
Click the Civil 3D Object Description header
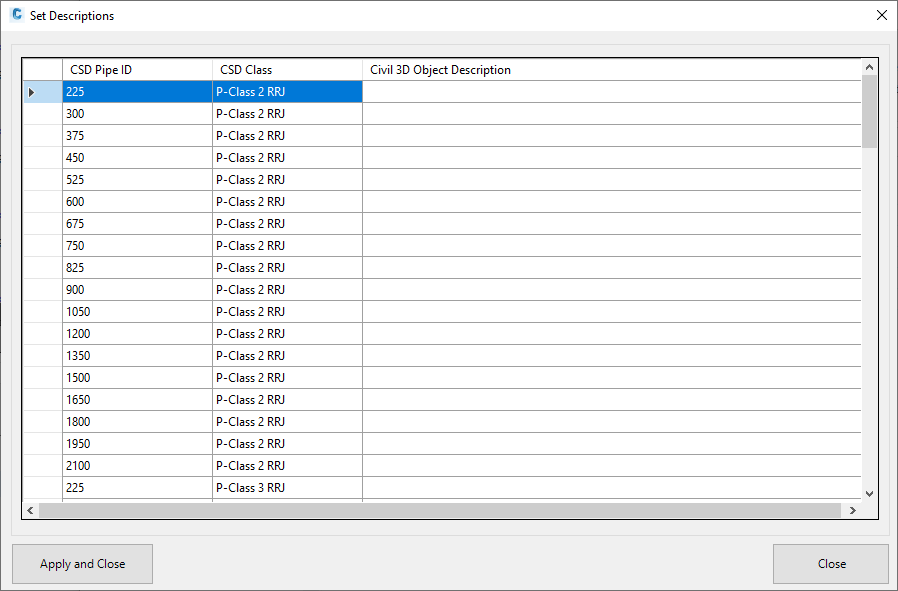click(x=610, y=70)
